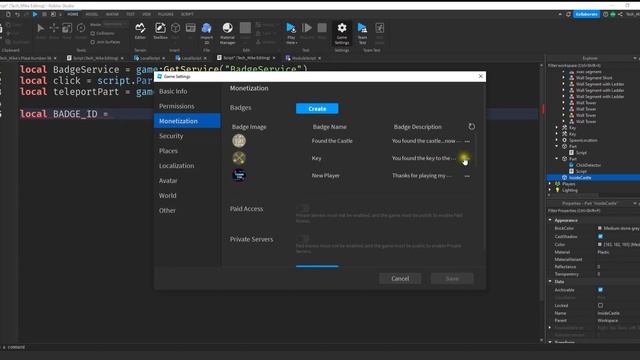
Task: Go to Permissions settings
Action: click(187, 106)
